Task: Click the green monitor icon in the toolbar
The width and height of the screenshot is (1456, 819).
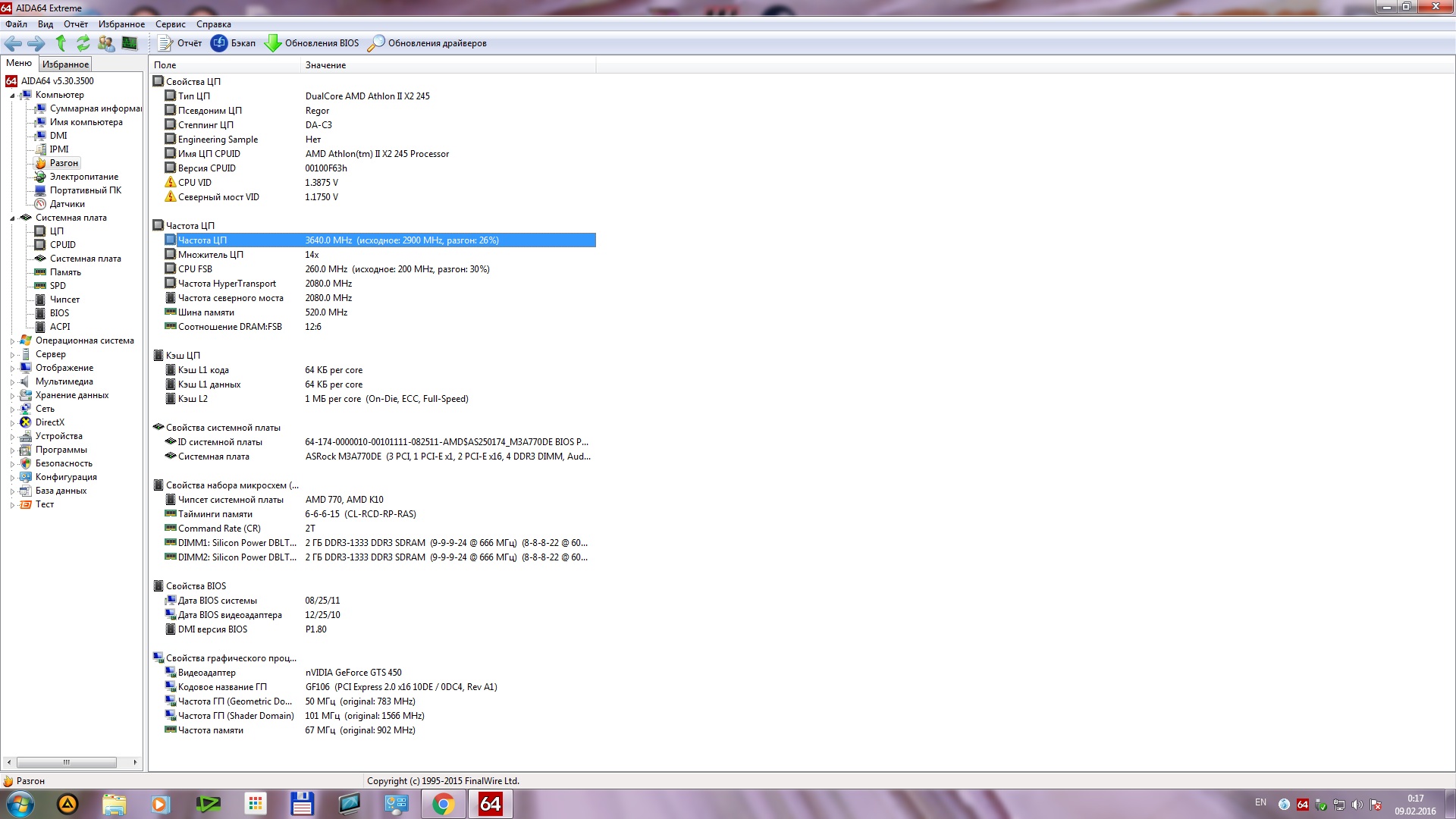Action: pos(130,43)
